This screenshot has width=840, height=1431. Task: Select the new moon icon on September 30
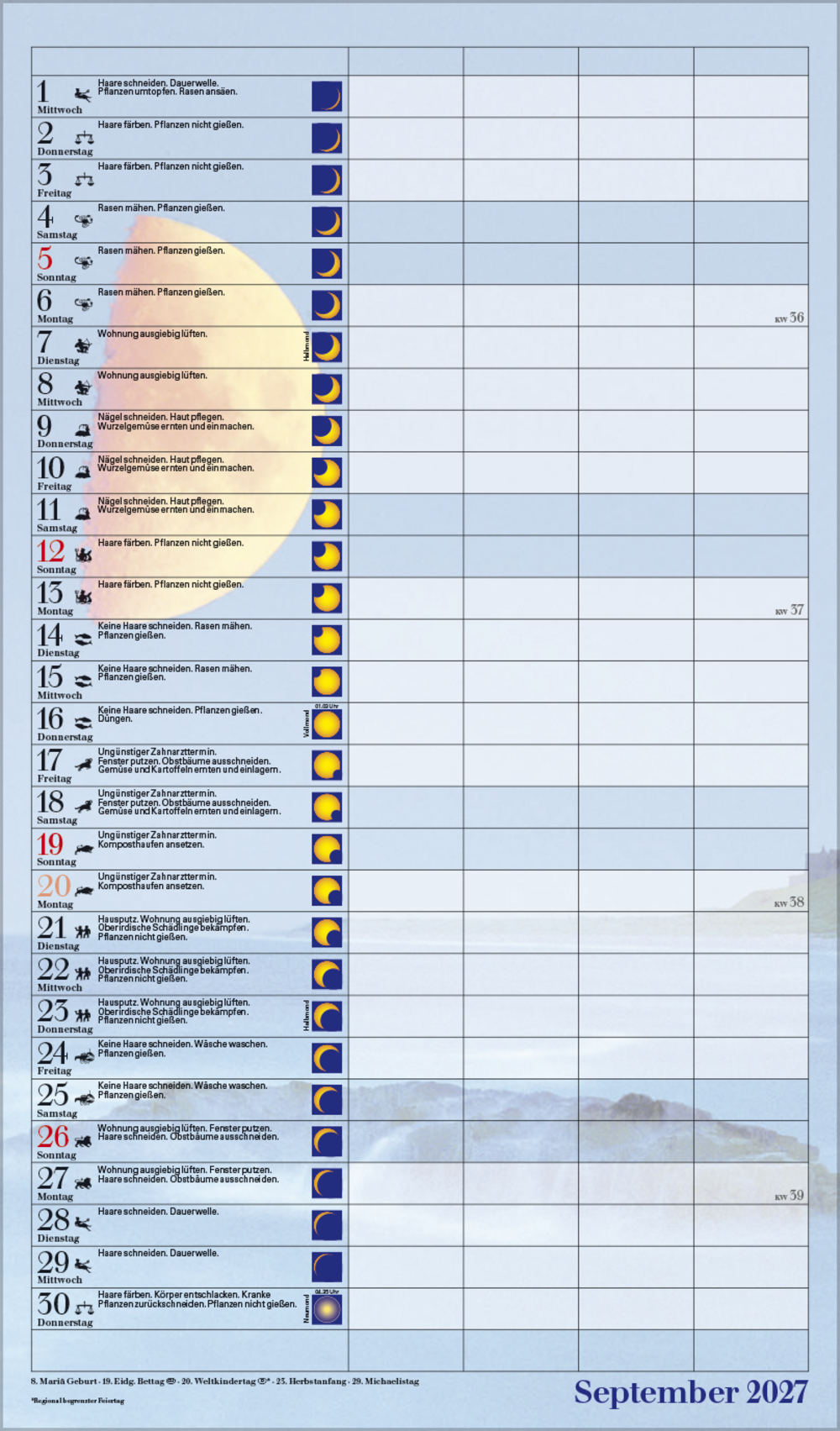327,1309
